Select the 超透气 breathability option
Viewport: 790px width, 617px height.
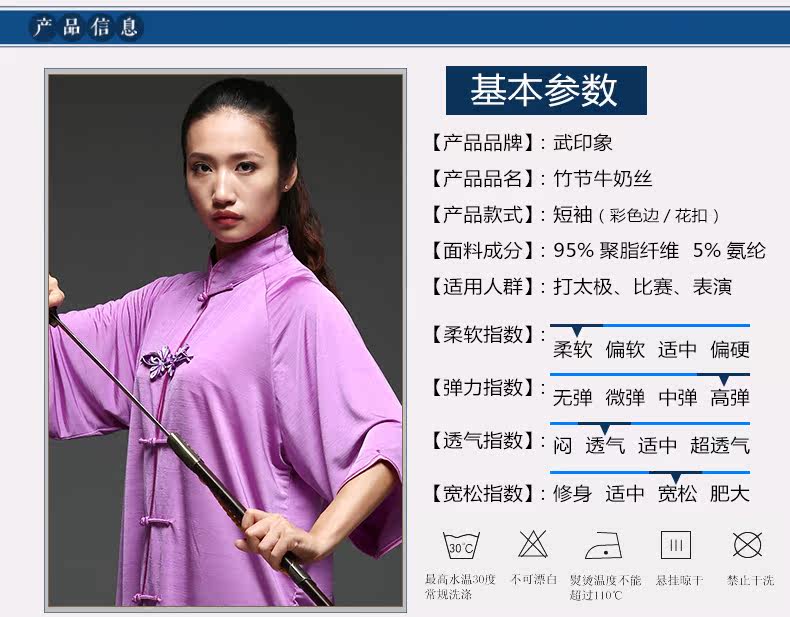point(720,446)
